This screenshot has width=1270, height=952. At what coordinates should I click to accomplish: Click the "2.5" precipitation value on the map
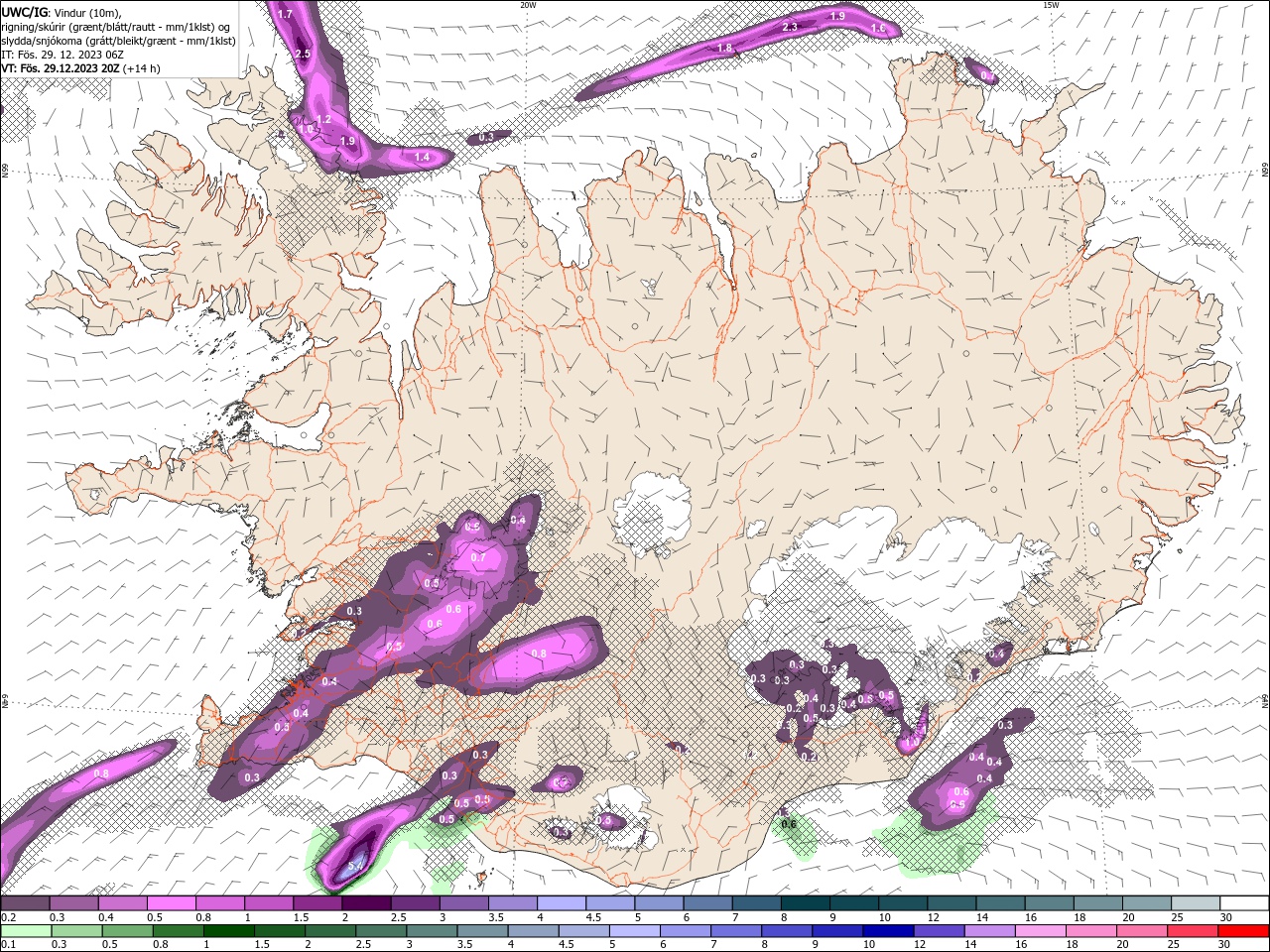point(303,54)
